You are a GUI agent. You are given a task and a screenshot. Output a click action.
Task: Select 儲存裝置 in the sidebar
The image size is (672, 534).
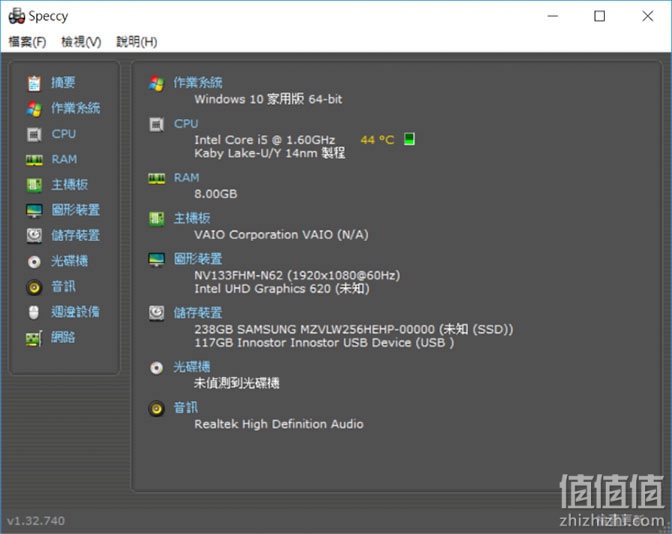tap(76, 235)
